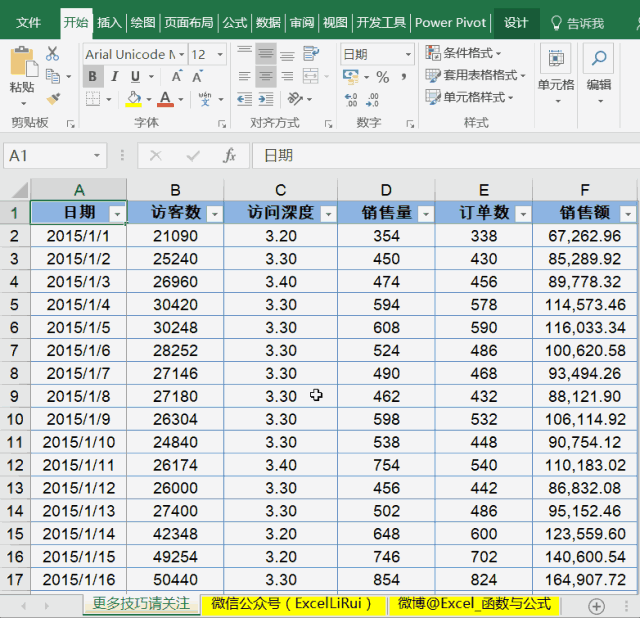Screen dimensions: 640x618
Task: Toggle Italic formatting
Action: (x=114, y=76)
